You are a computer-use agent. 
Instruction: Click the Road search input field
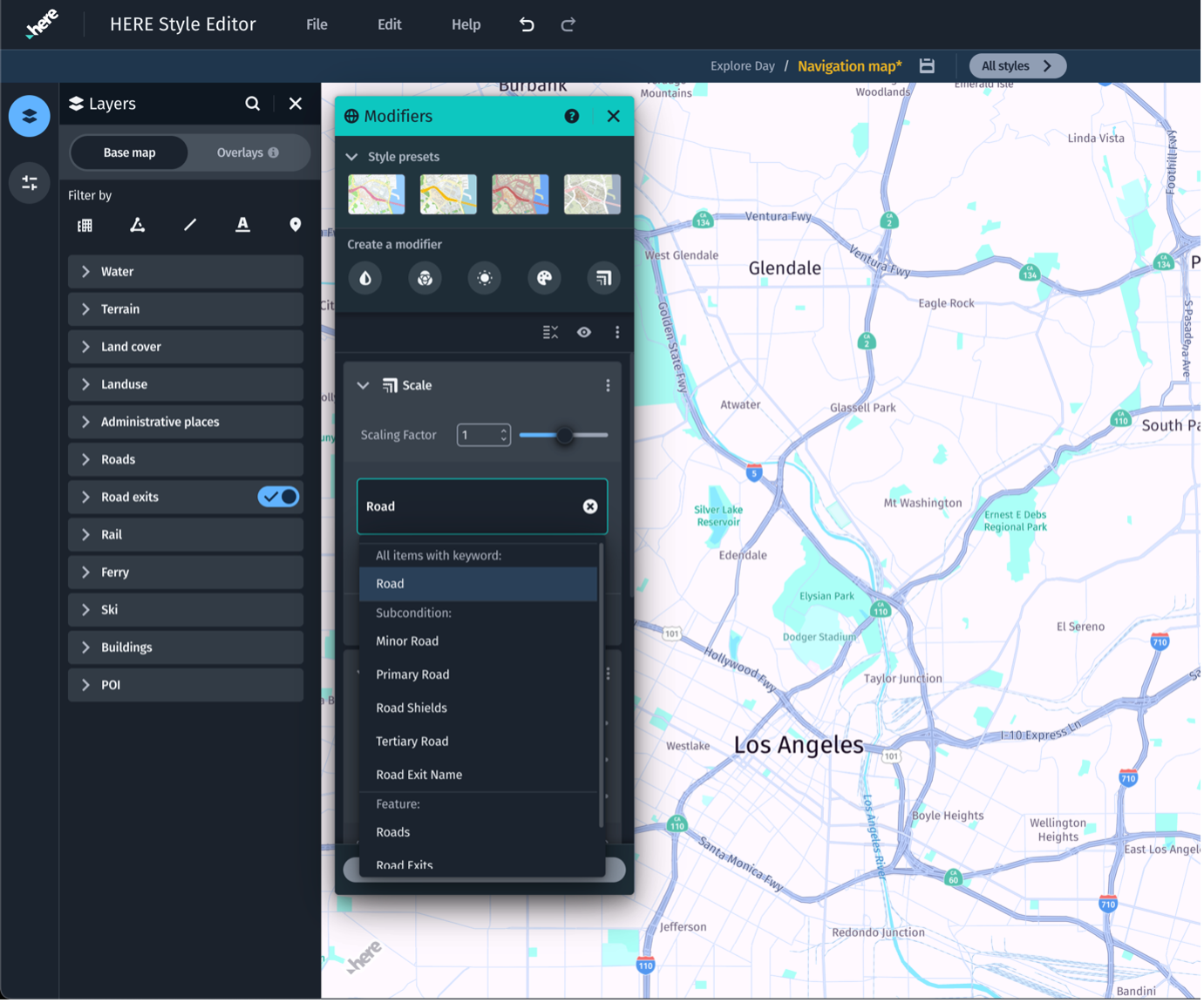[x=482, y=507]
